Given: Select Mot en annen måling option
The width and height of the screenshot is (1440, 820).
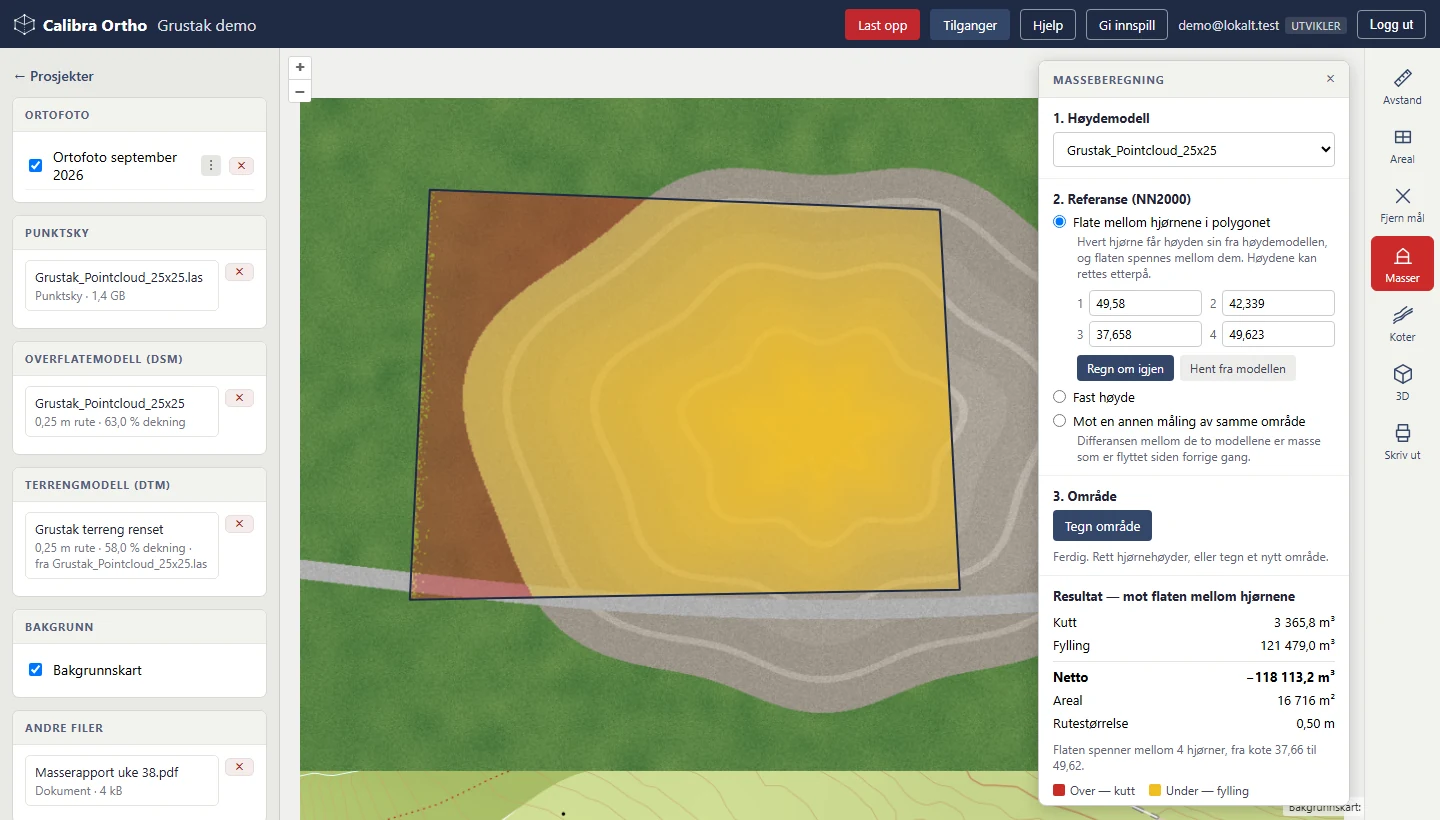Looking at the screenshot, I should (1060, 421).
